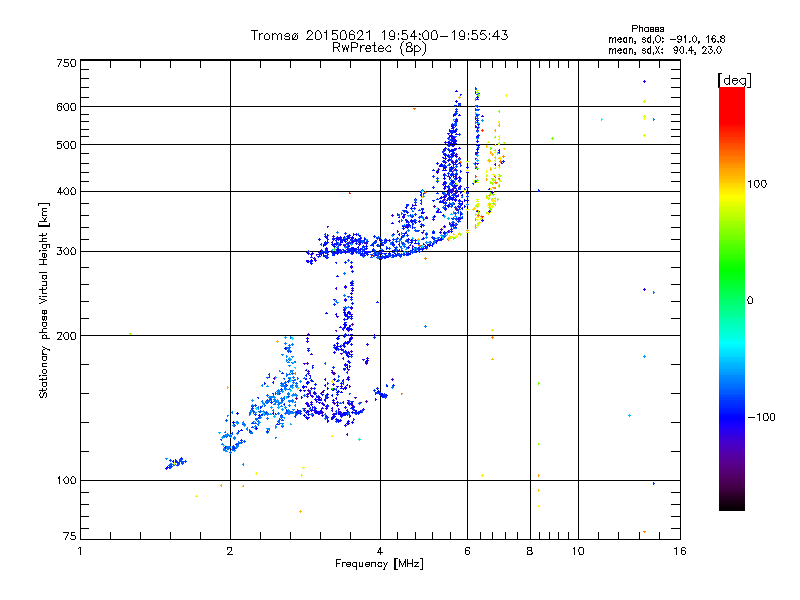The image size is (800, 600).
Task: Click the '[deg]' colorbar unit label
Action: point(734,80)
